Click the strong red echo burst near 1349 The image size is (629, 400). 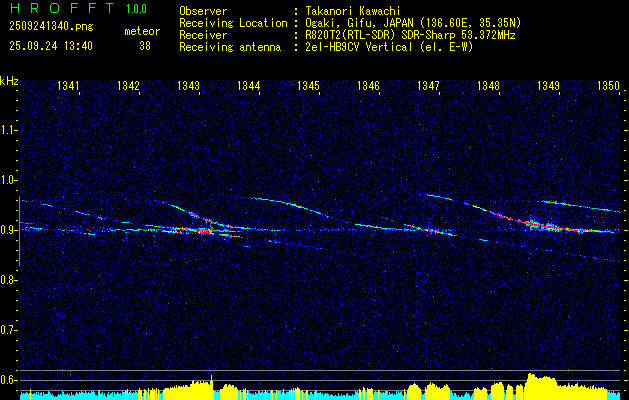542,226
